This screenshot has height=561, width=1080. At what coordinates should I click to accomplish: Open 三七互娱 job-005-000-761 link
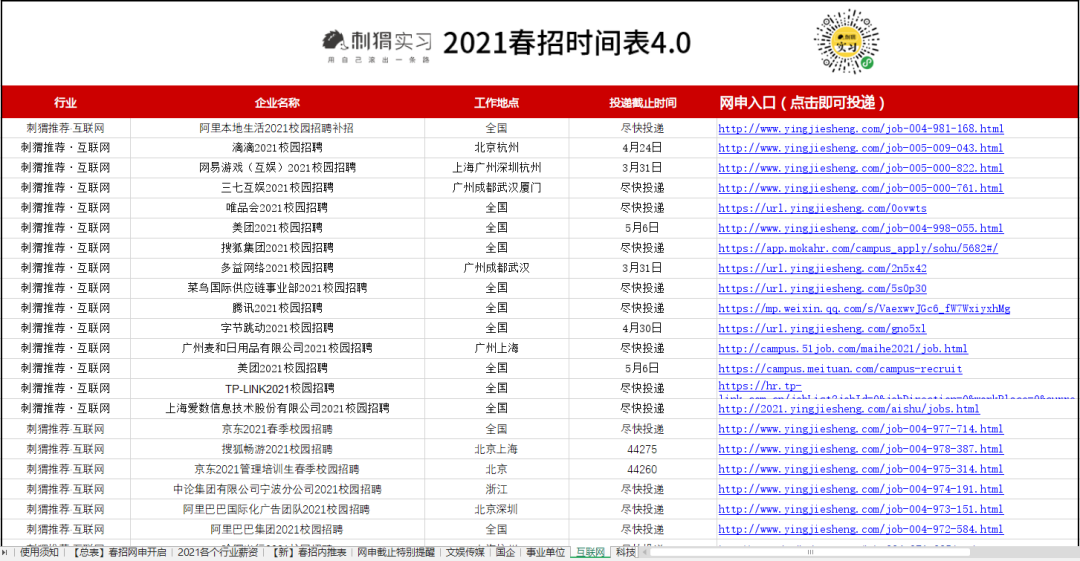click(x=860, y=187)
